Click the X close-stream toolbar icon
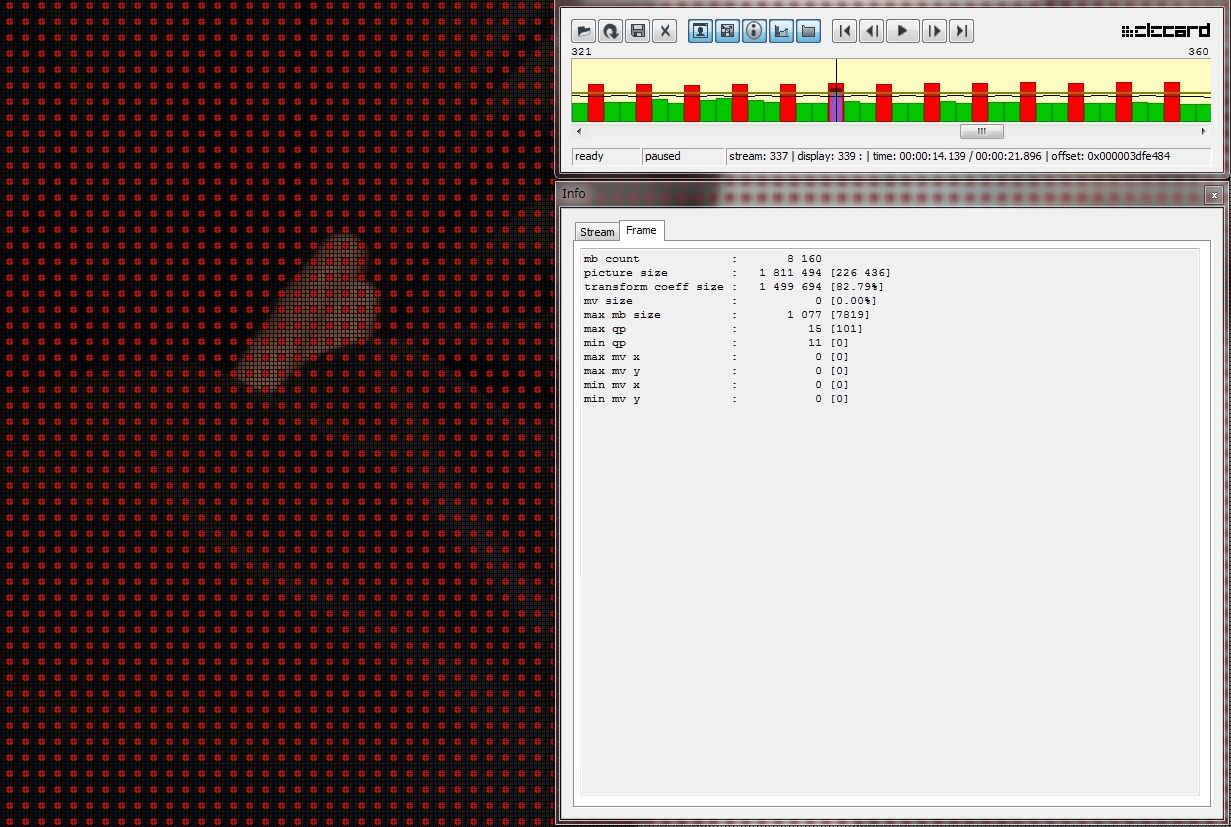 pyautogui.click(x=665, y=31)
